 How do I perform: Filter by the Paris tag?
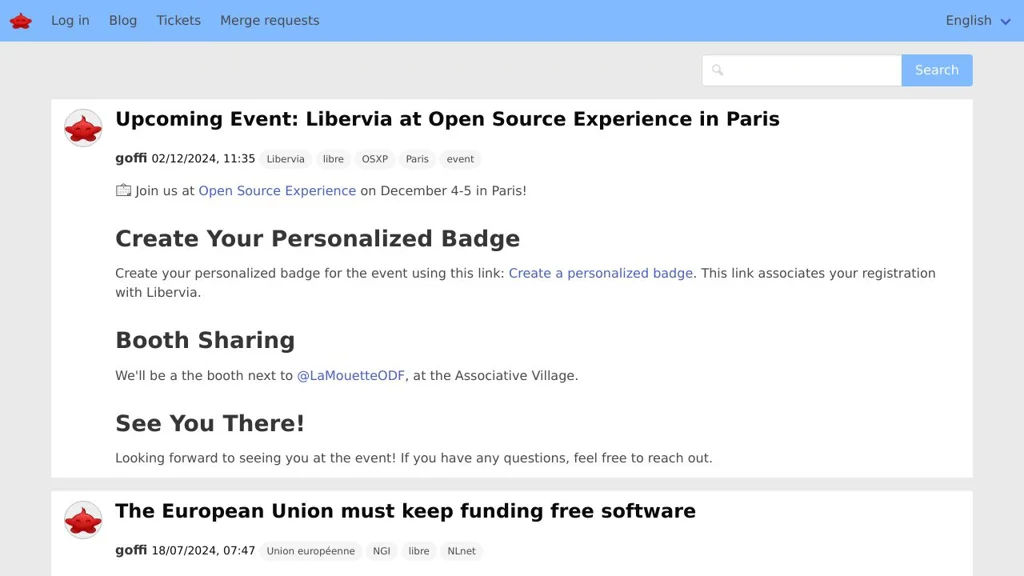click(417, 159)
